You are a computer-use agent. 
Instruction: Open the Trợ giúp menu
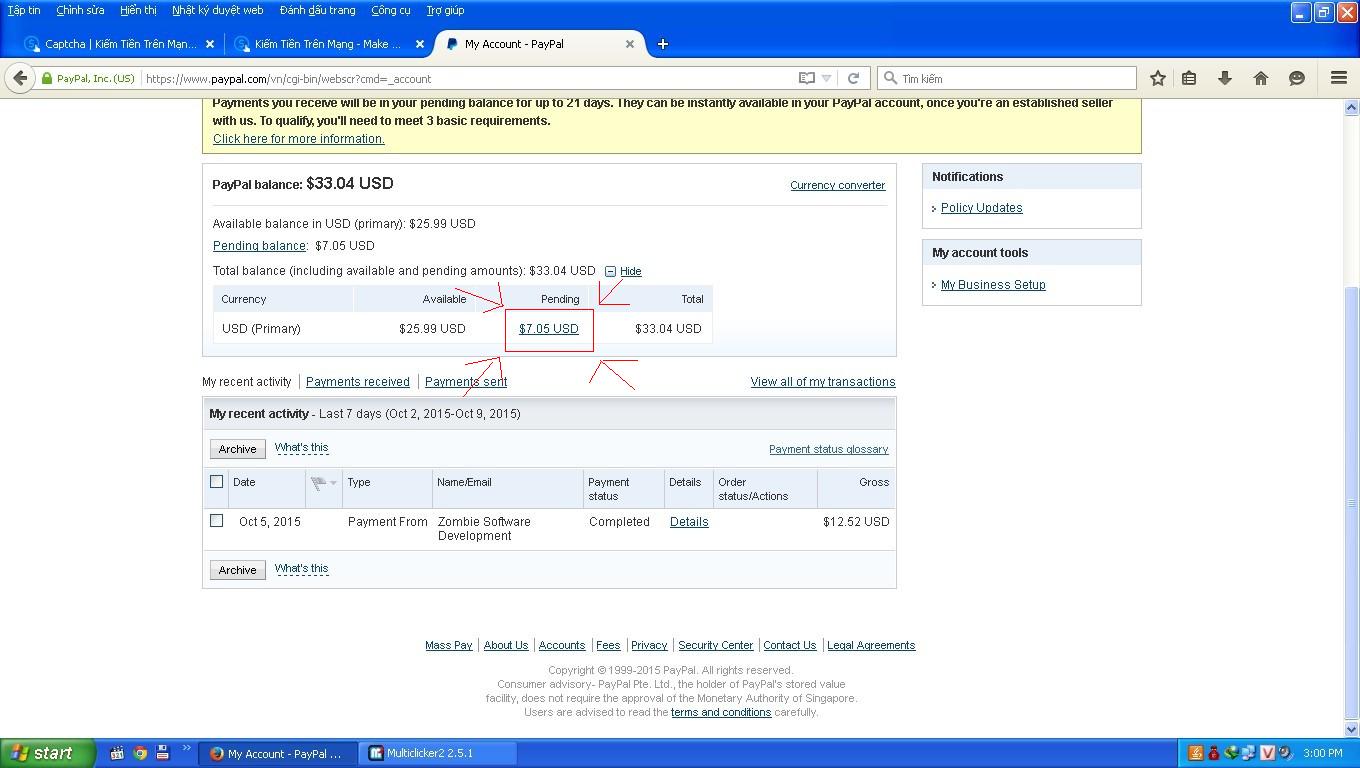[x=445, y=10]
